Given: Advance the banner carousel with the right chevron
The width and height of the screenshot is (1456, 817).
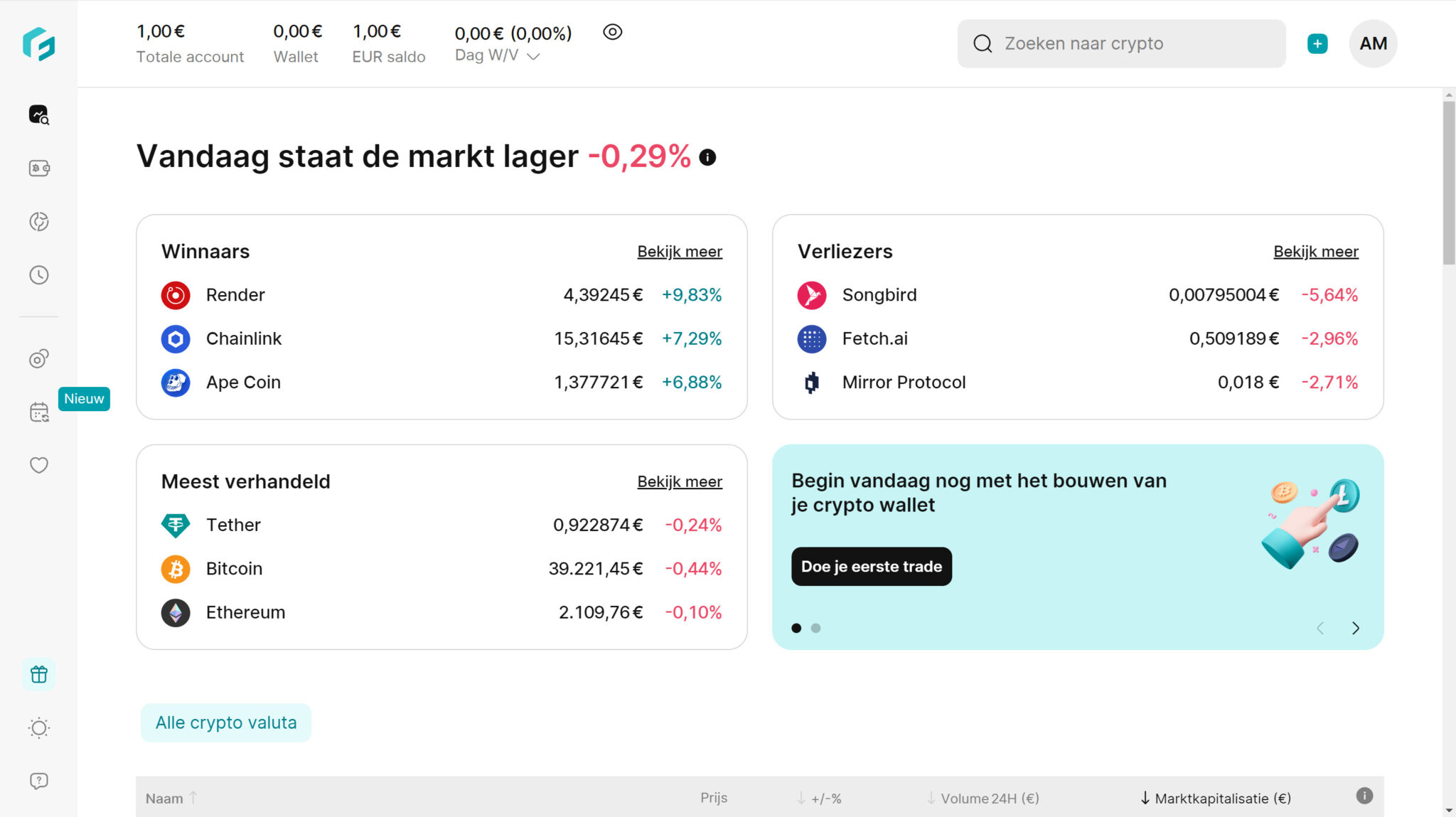Looking at the screenshot, I should tap(1356, 628).
